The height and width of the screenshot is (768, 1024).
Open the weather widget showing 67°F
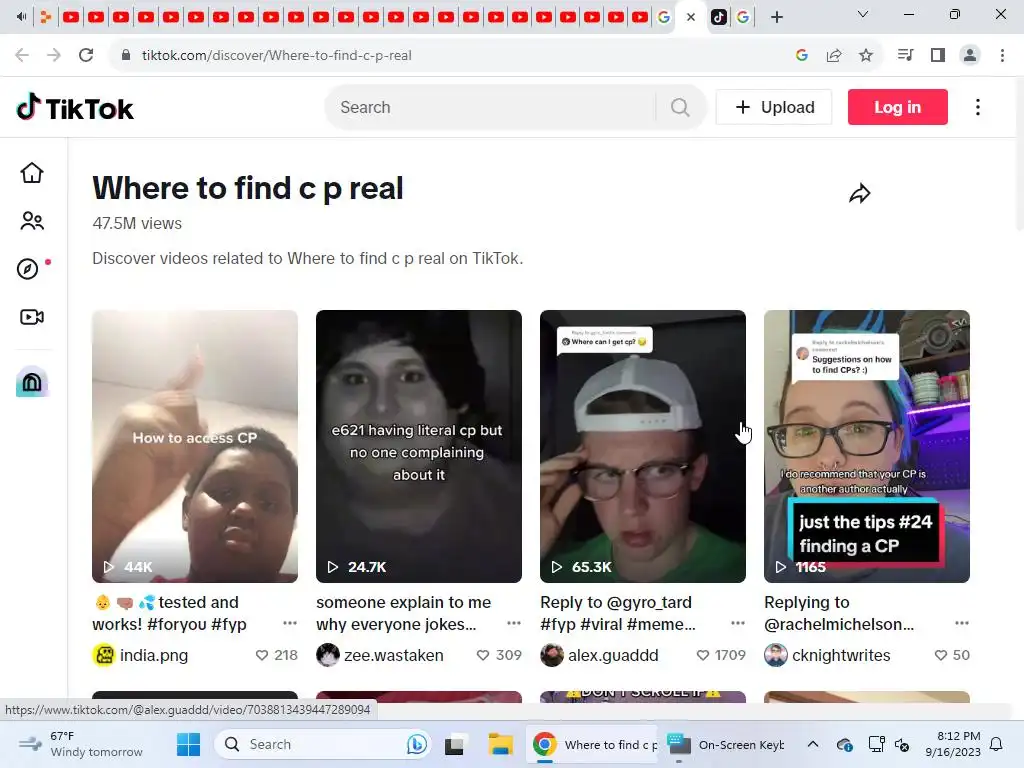(x=81, y=744)
